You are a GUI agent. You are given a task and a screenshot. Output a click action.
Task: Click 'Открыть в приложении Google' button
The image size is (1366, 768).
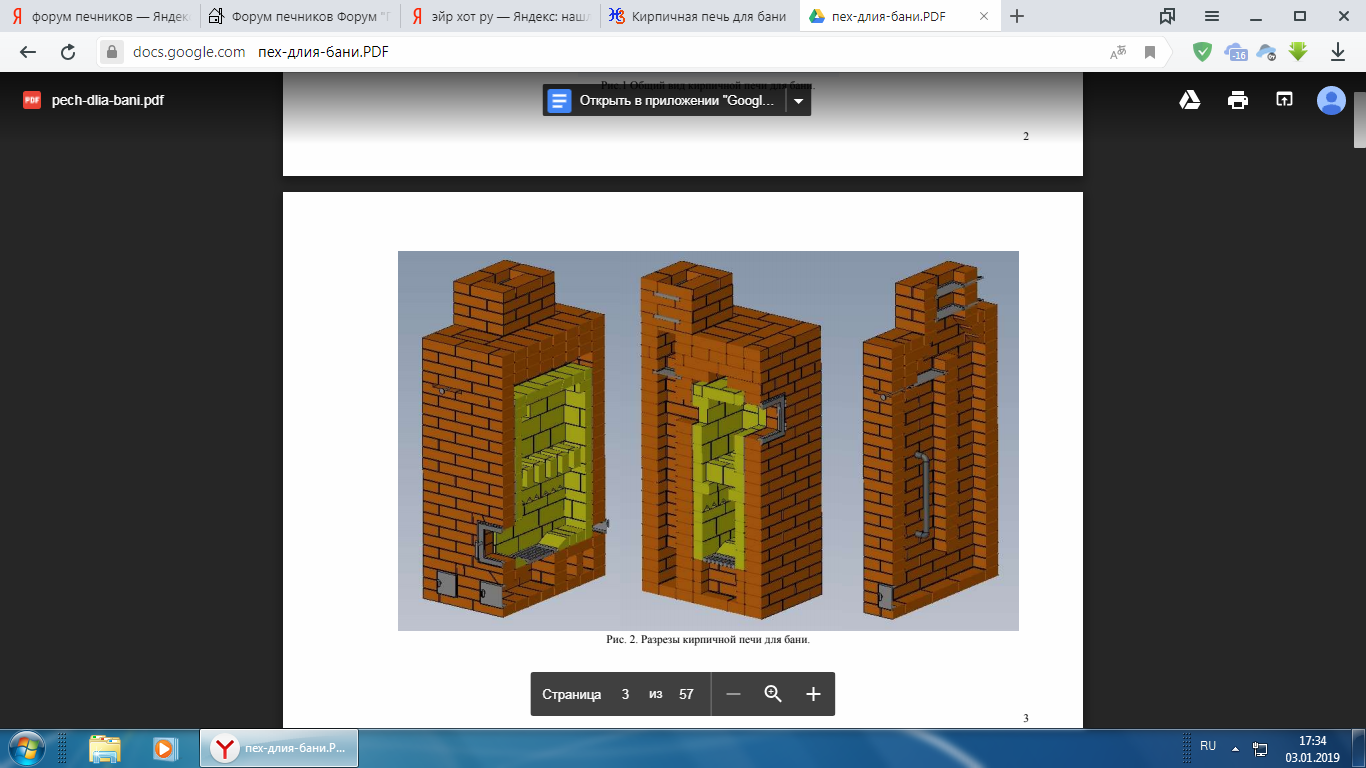click(x=664, y=100)
